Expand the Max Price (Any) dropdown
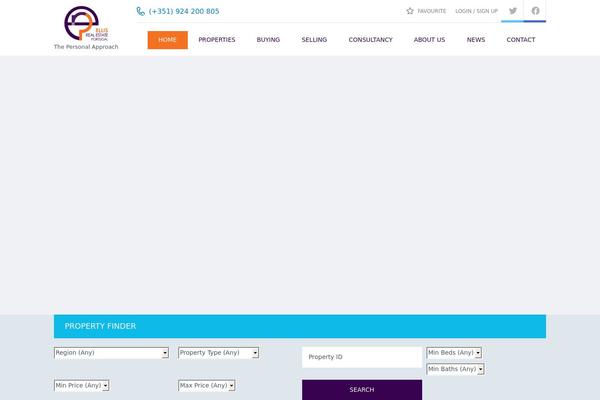This screenshot has height=400, width=600. pyautogui.click(x=207, y=385)
